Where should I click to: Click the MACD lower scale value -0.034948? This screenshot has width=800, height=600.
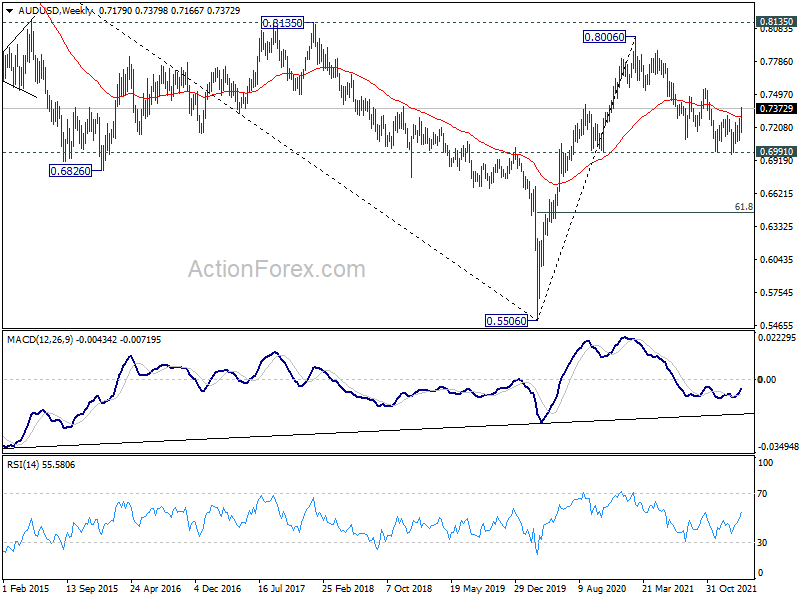pos(777,447)
